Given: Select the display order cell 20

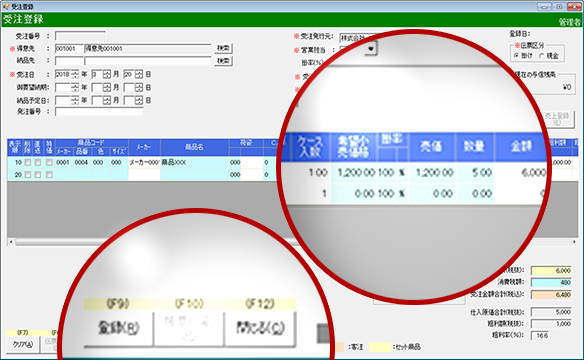Looking at the screenshot, I should click(15, 175).
